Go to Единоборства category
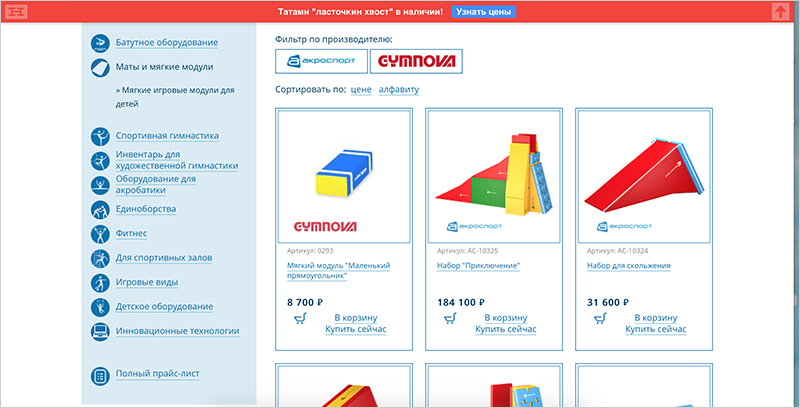 [146, 209]
